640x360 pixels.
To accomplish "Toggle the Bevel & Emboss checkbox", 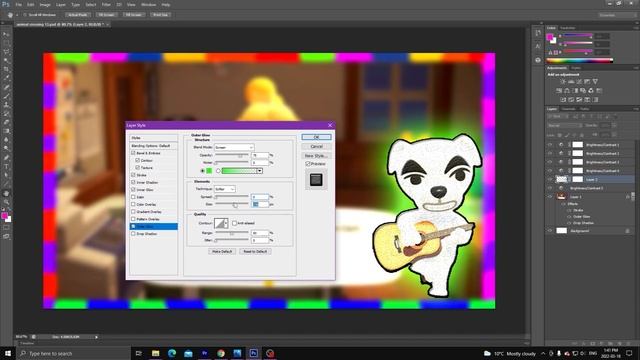I will coord(133,153).
